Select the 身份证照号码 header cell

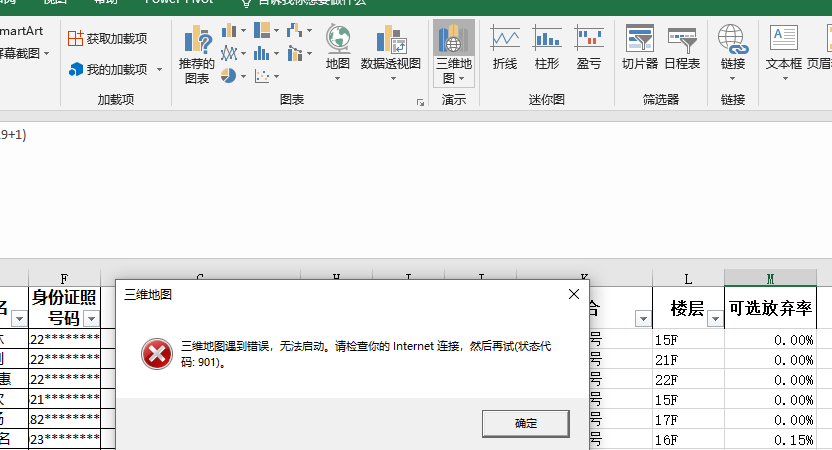point(64,308)
